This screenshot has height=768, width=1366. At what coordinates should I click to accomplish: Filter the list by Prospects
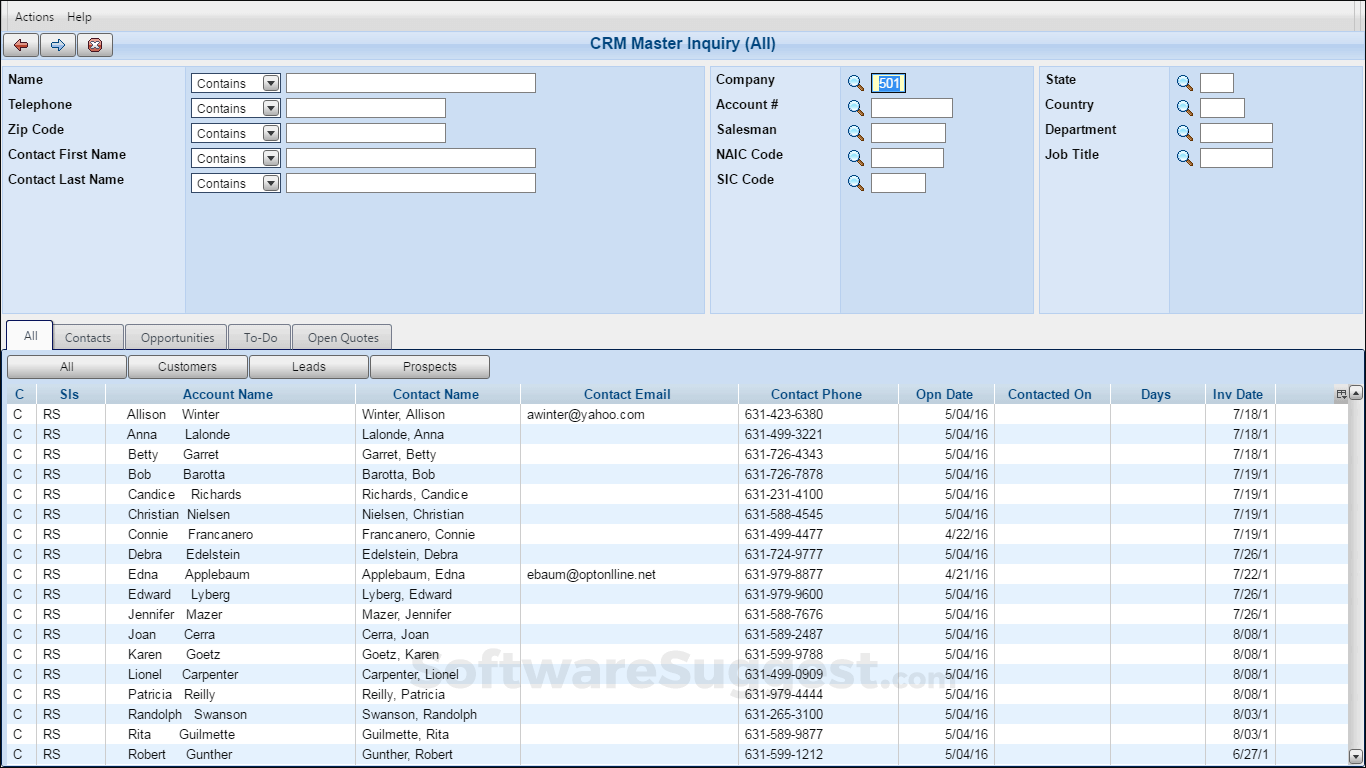click(429, 367)
